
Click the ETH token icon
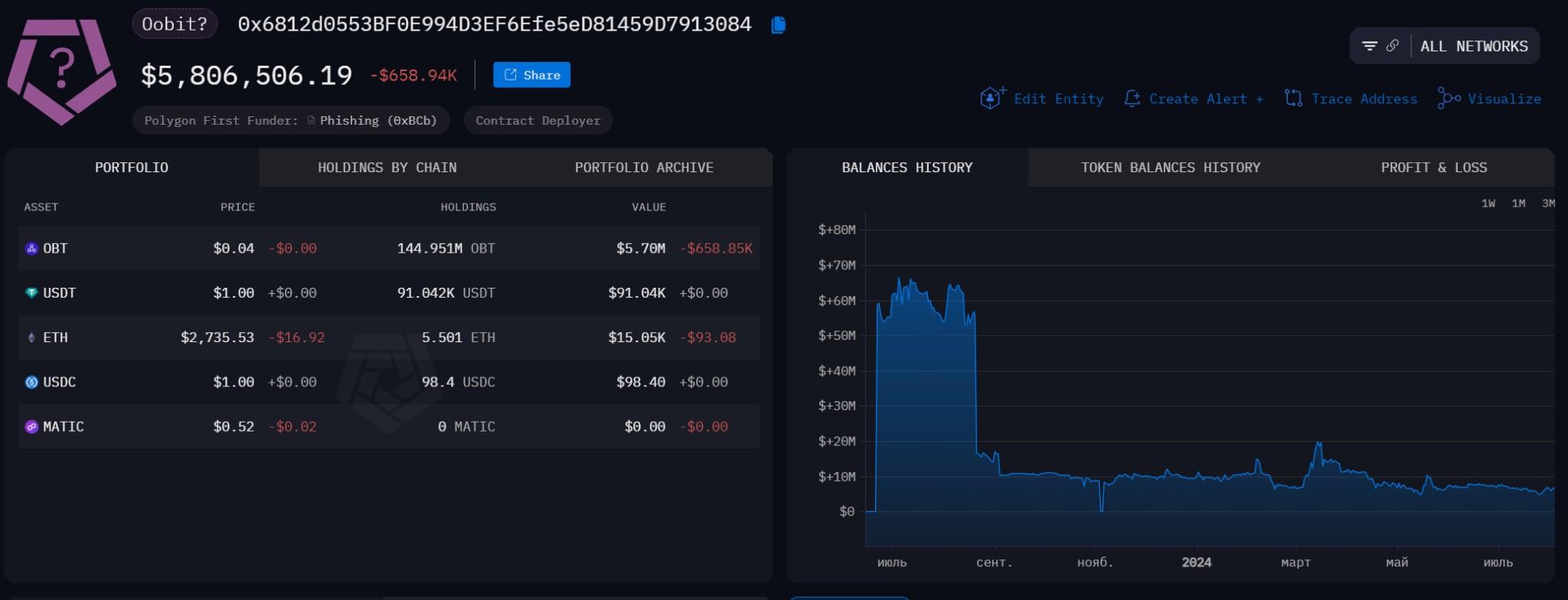click(31, 337)
